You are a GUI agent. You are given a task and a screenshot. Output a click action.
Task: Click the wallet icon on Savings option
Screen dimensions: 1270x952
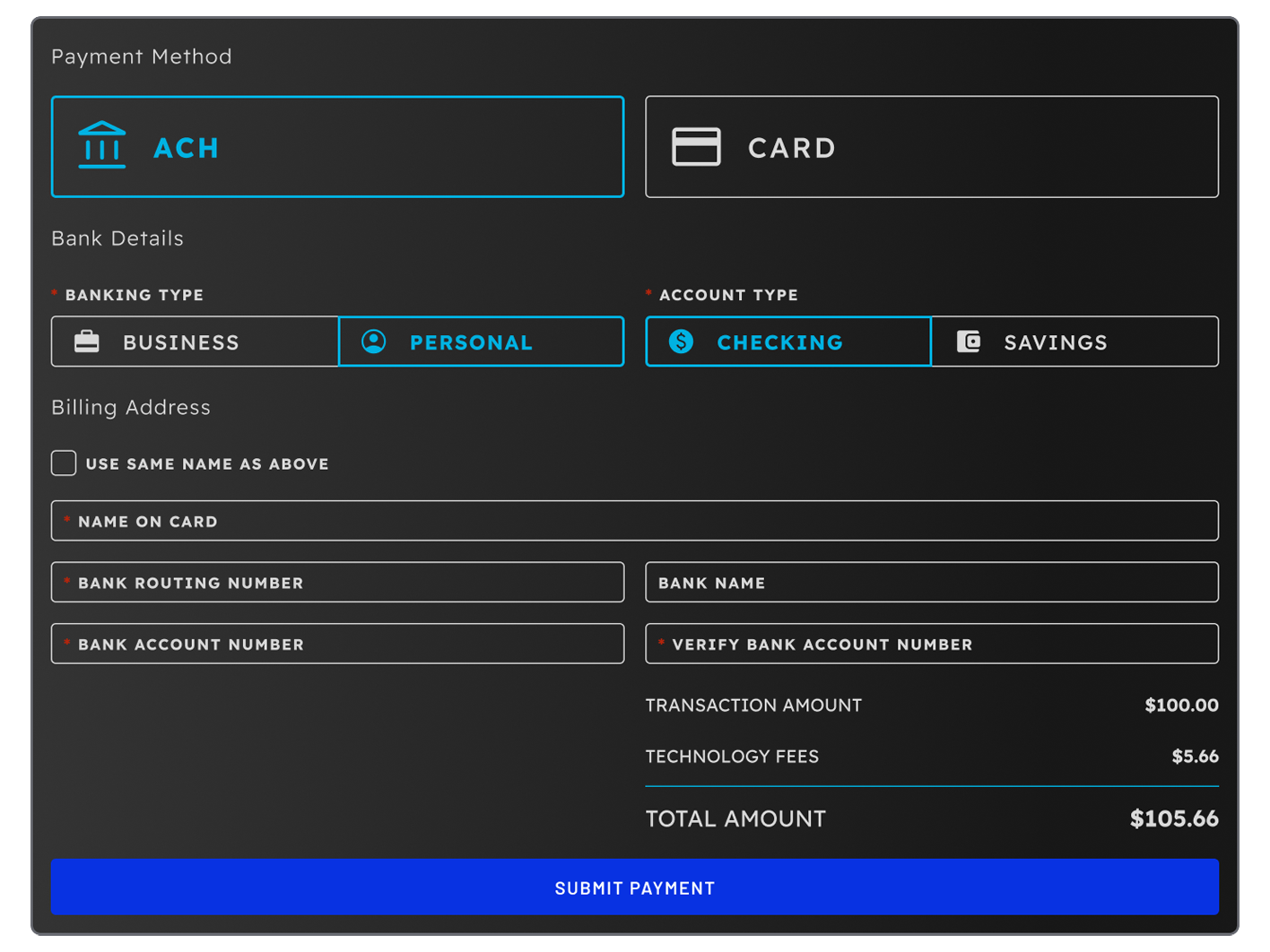click(x=971, y=341)
